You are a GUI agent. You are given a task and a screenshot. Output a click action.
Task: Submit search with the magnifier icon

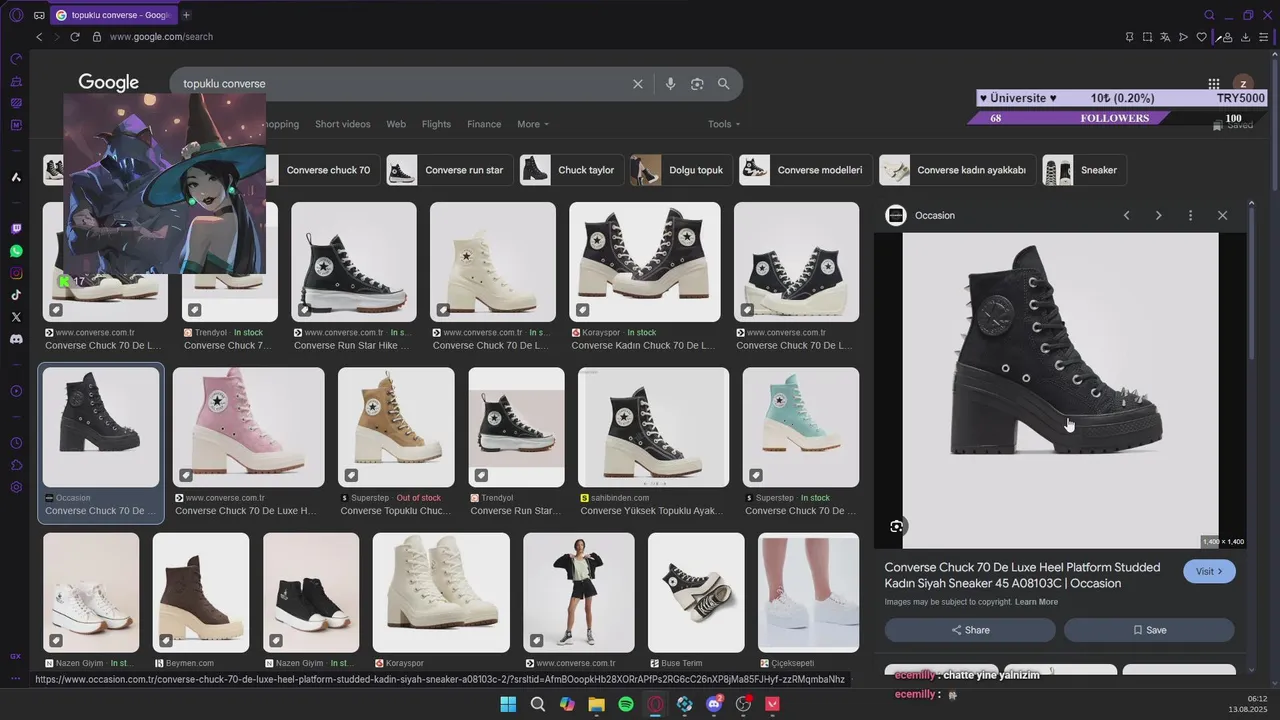click(x=724, y=84)
